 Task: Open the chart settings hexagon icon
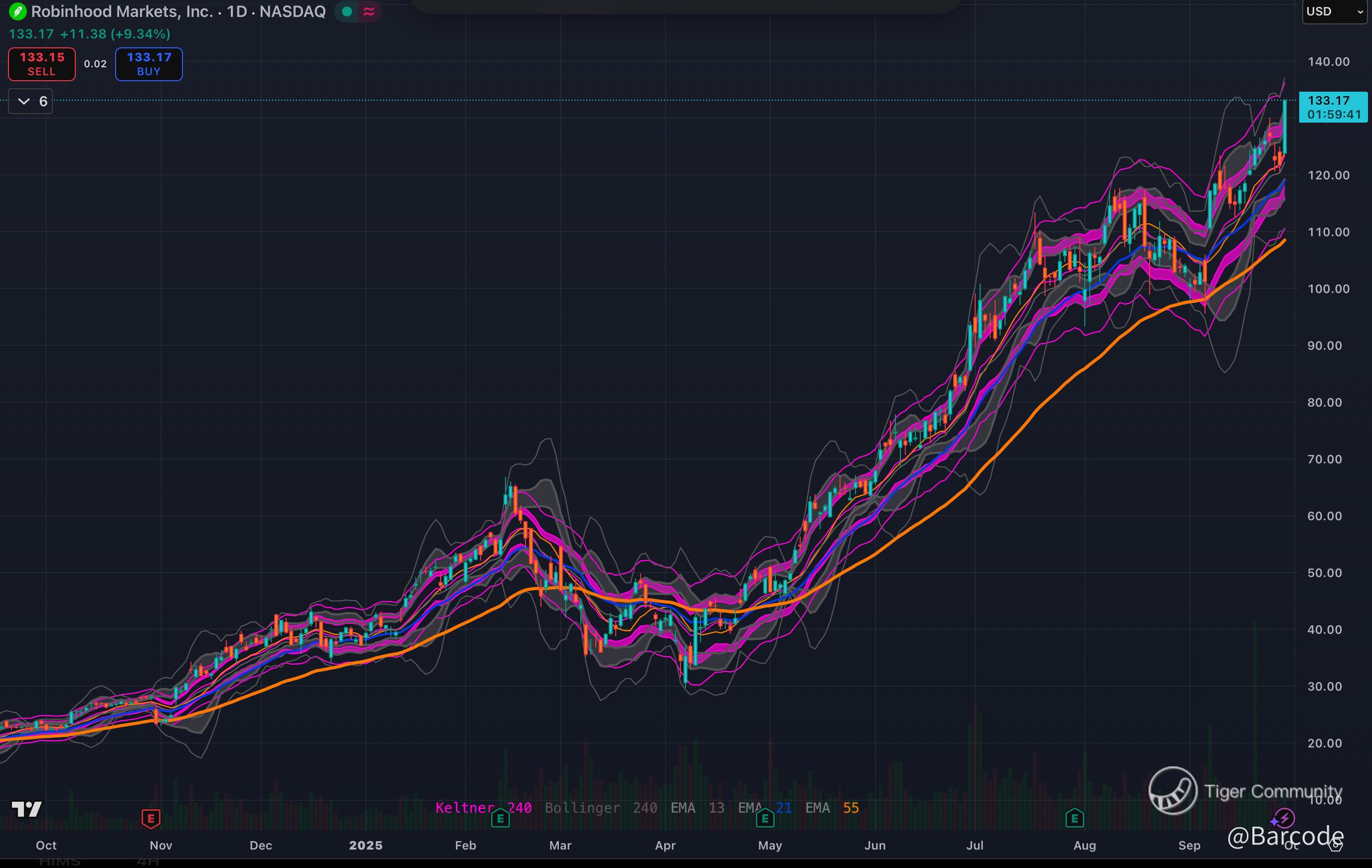1336,845
